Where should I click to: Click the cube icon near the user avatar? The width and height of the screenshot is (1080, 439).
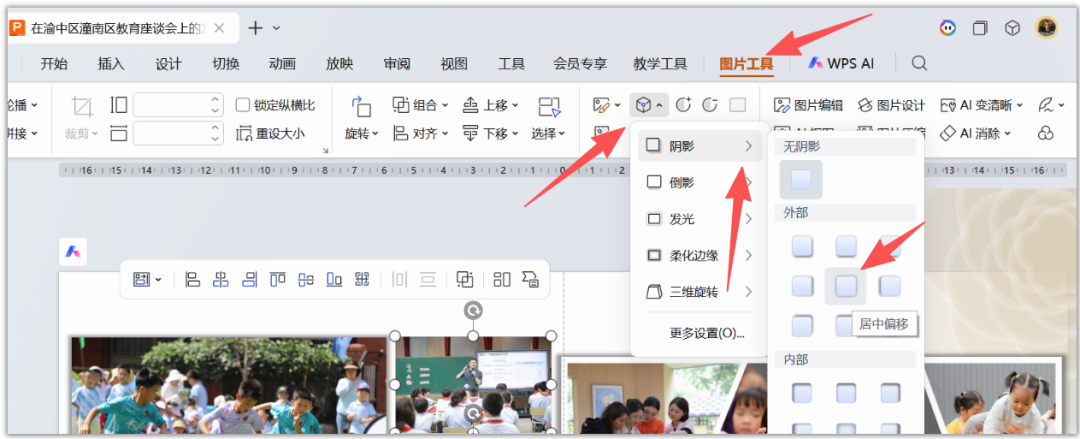(1012, 28)
